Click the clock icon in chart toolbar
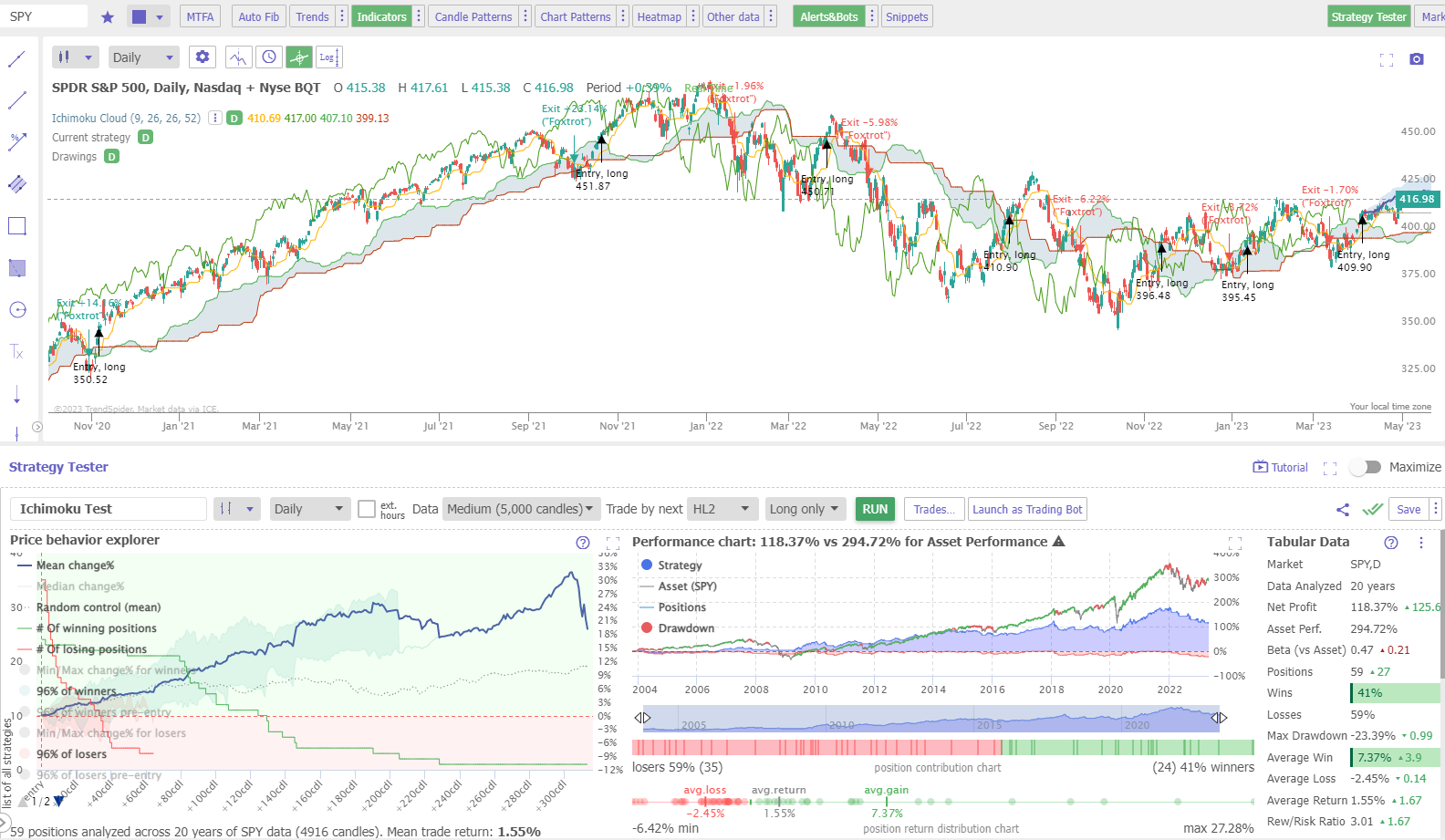1445x840 pixels. [x=269, y=57]
